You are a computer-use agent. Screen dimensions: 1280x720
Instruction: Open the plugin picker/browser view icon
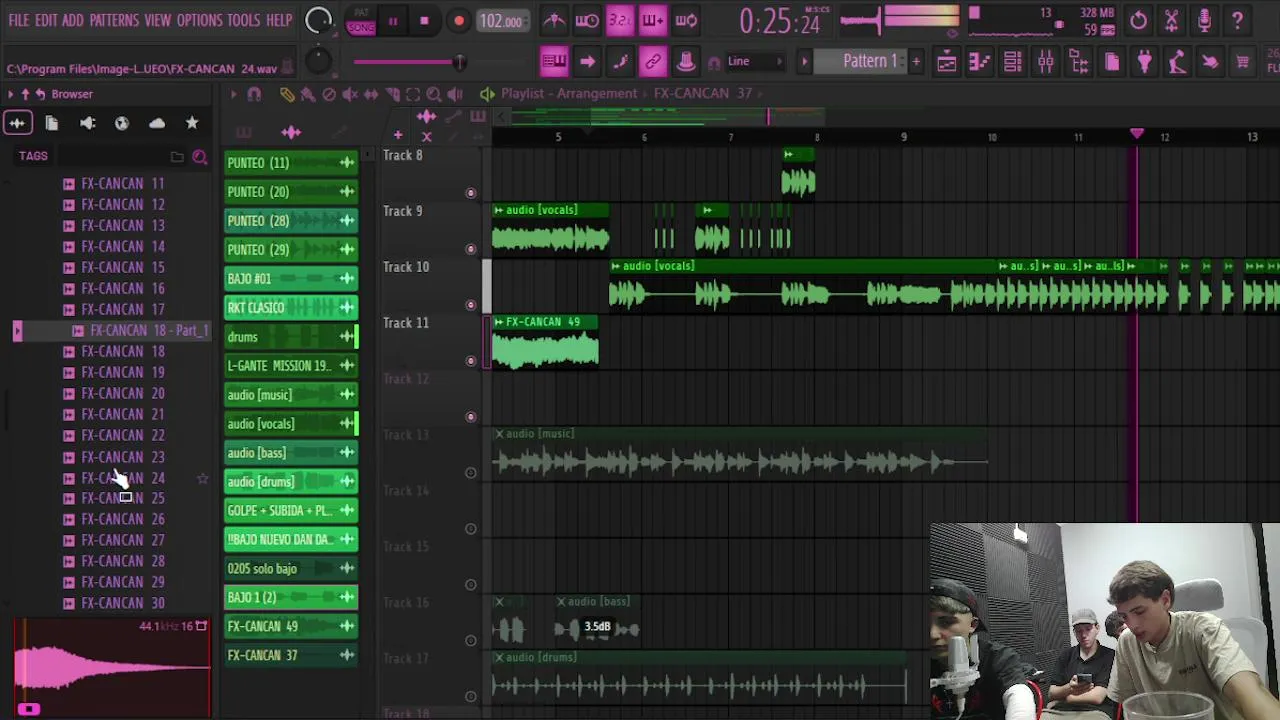click(1078, 62)
